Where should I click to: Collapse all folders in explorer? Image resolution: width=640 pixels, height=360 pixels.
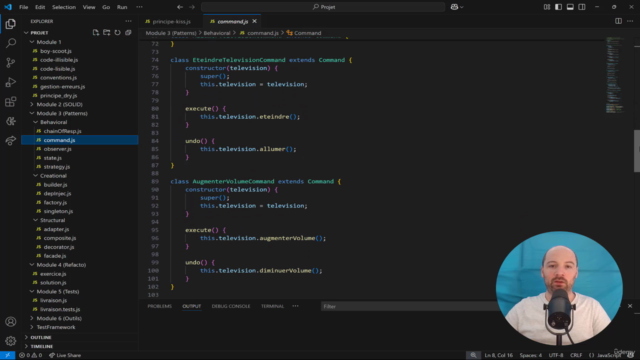coord(128,33)
